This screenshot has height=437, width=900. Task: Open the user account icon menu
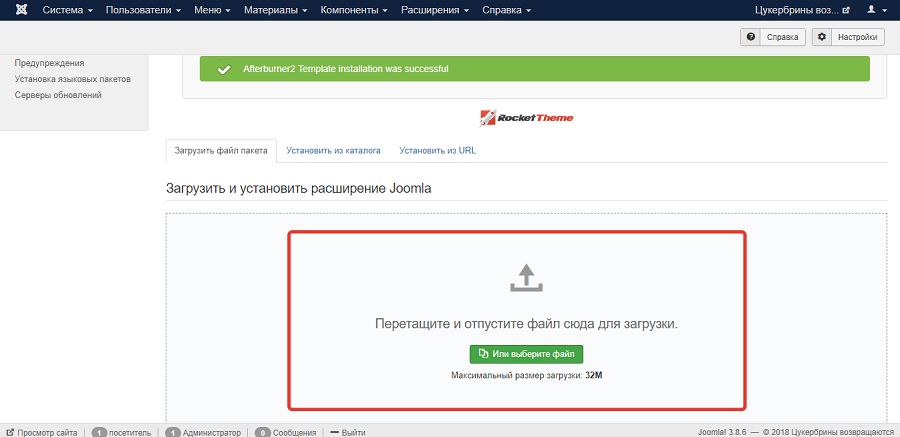(874, 10)
